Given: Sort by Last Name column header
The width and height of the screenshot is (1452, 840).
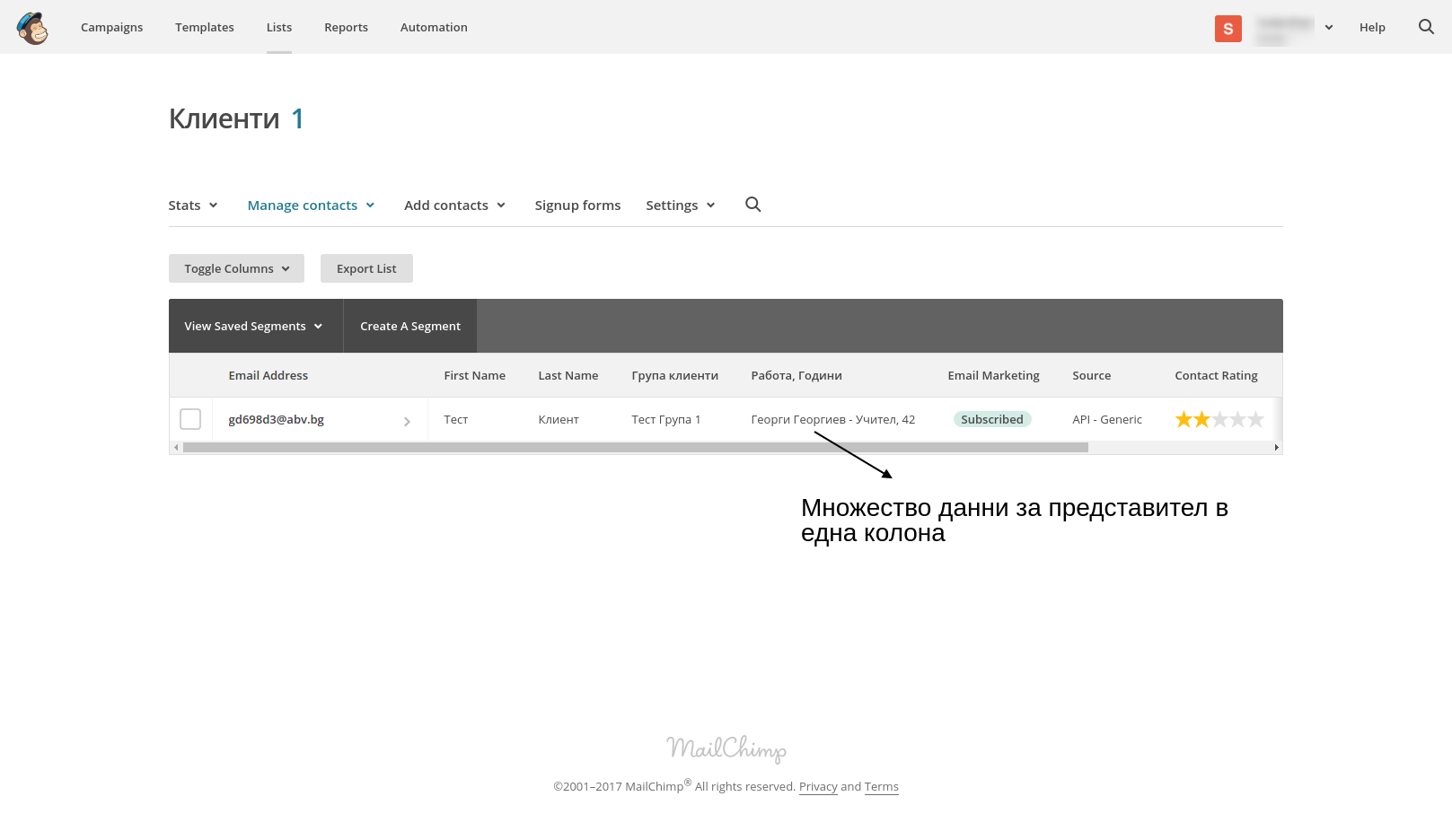Looking at the screenshot, I should (x=568, y=375).
